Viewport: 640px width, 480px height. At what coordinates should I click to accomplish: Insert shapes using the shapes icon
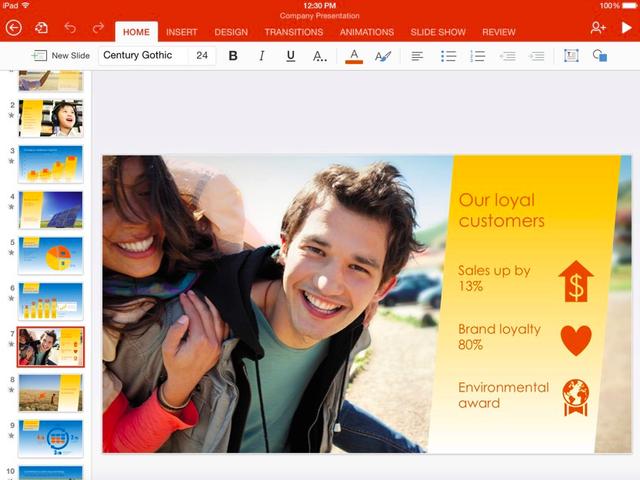(x=600, y=56)
